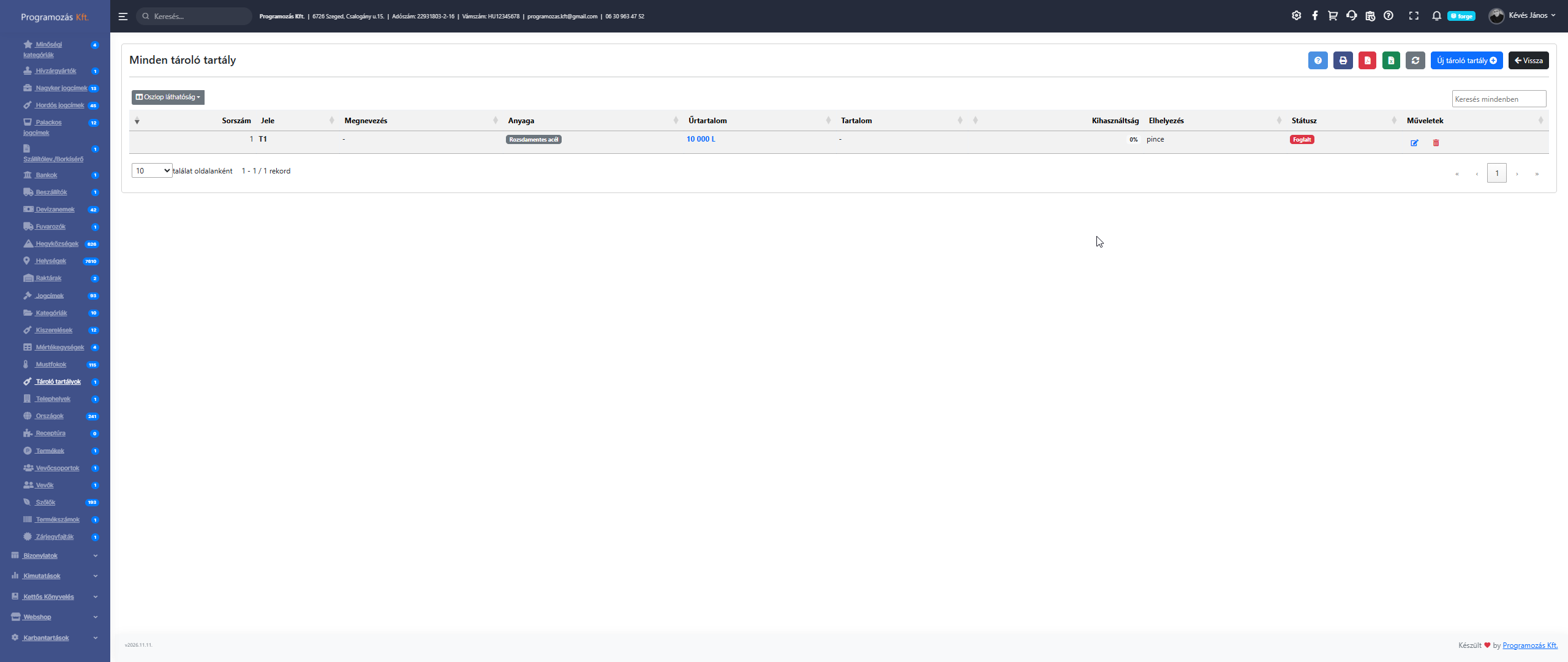Open the results per page selector
Image resolution: width=1568 pixels, height=662 pixels.
pyautogui.click(x=152, y=171)
